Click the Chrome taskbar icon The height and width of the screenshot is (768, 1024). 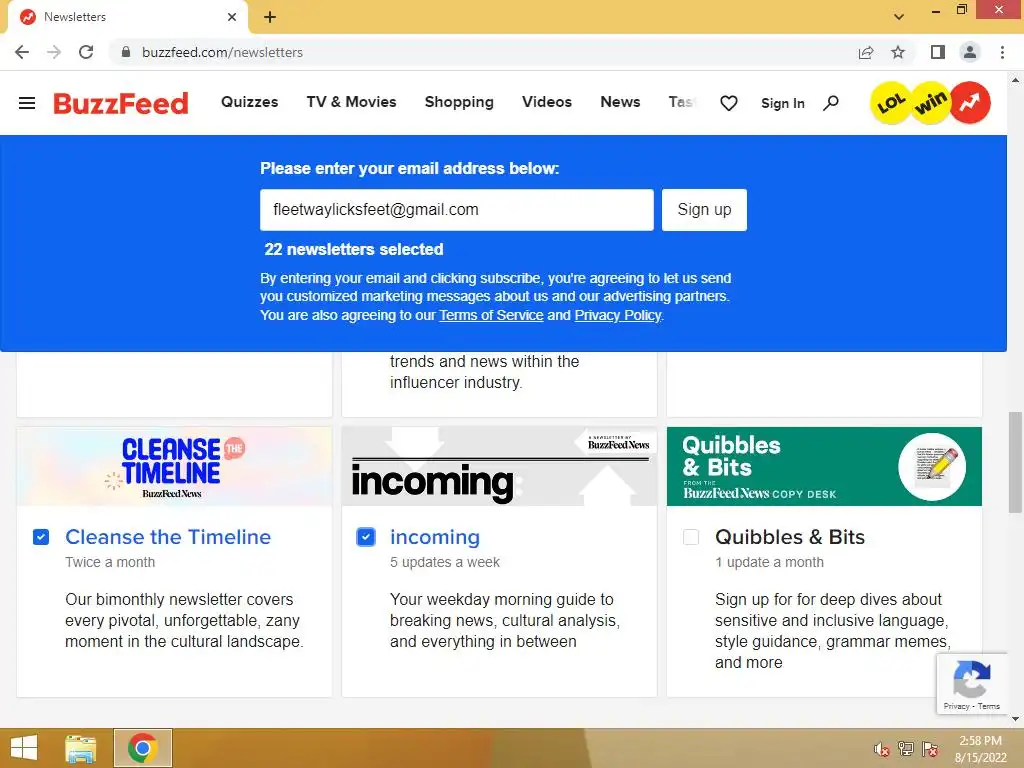click(142, 748)
